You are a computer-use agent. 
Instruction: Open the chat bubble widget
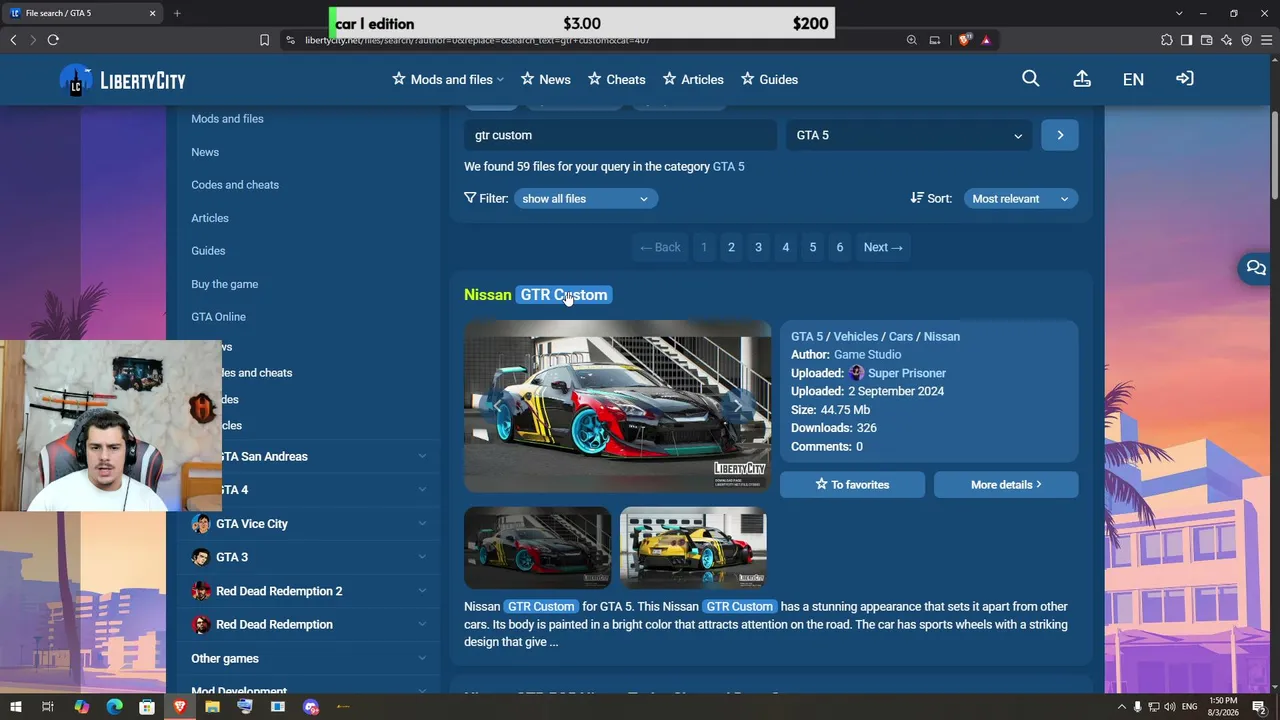[1256, 268]
